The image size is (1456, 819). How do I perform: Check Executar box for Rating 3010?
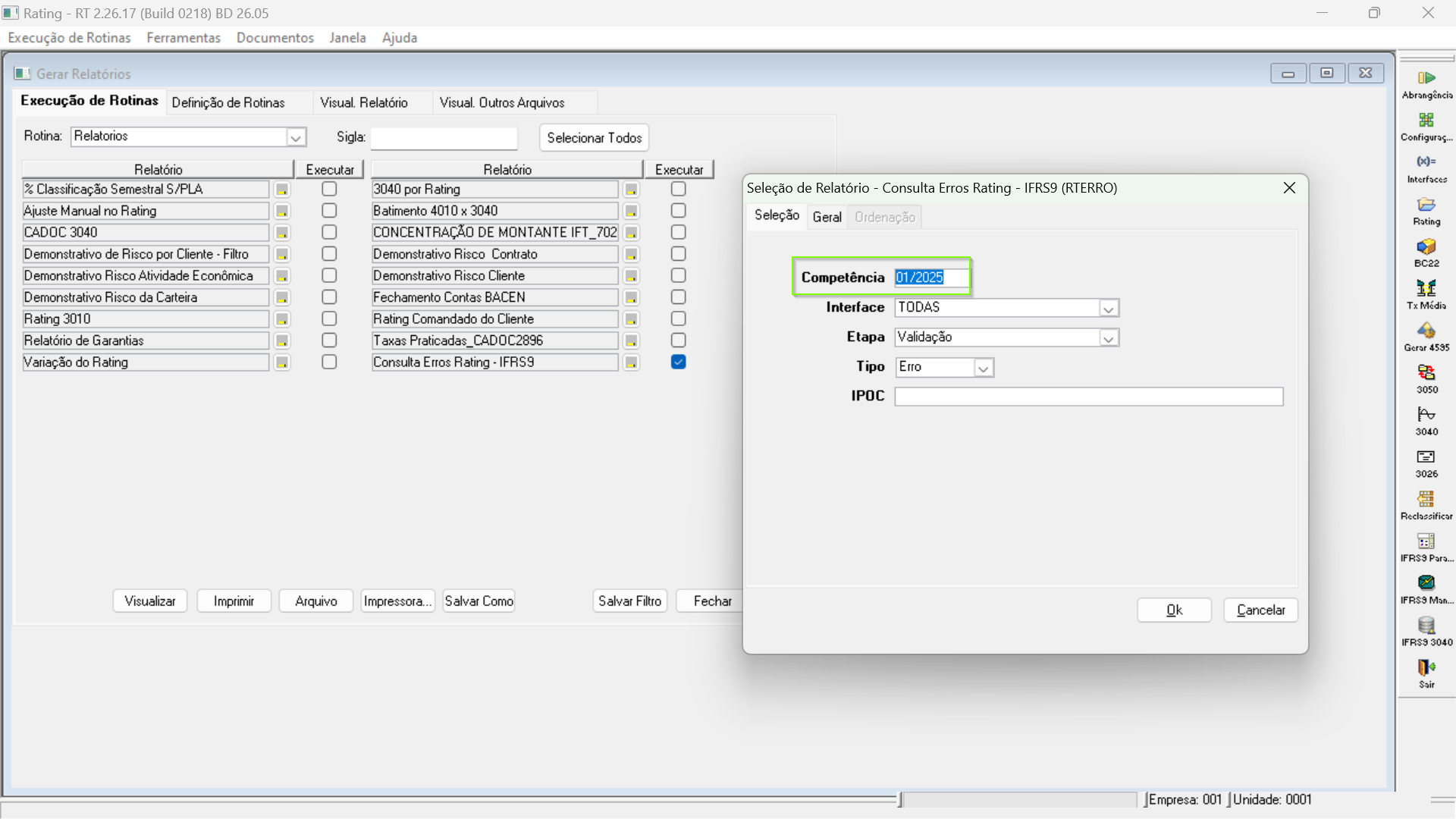(329, 319)
